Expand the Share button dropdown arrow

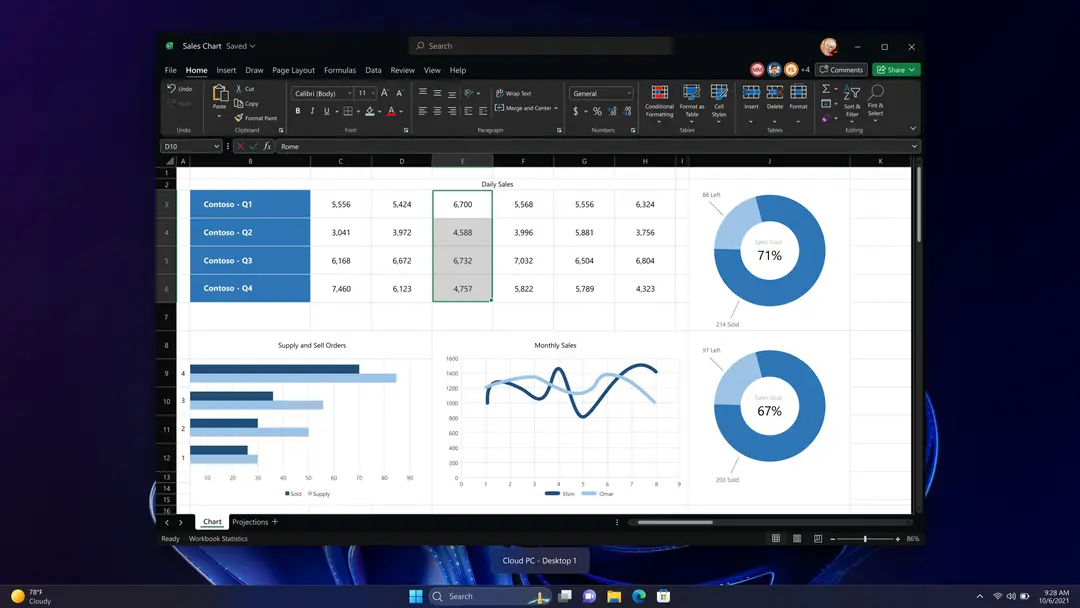[x=912, y=70]
